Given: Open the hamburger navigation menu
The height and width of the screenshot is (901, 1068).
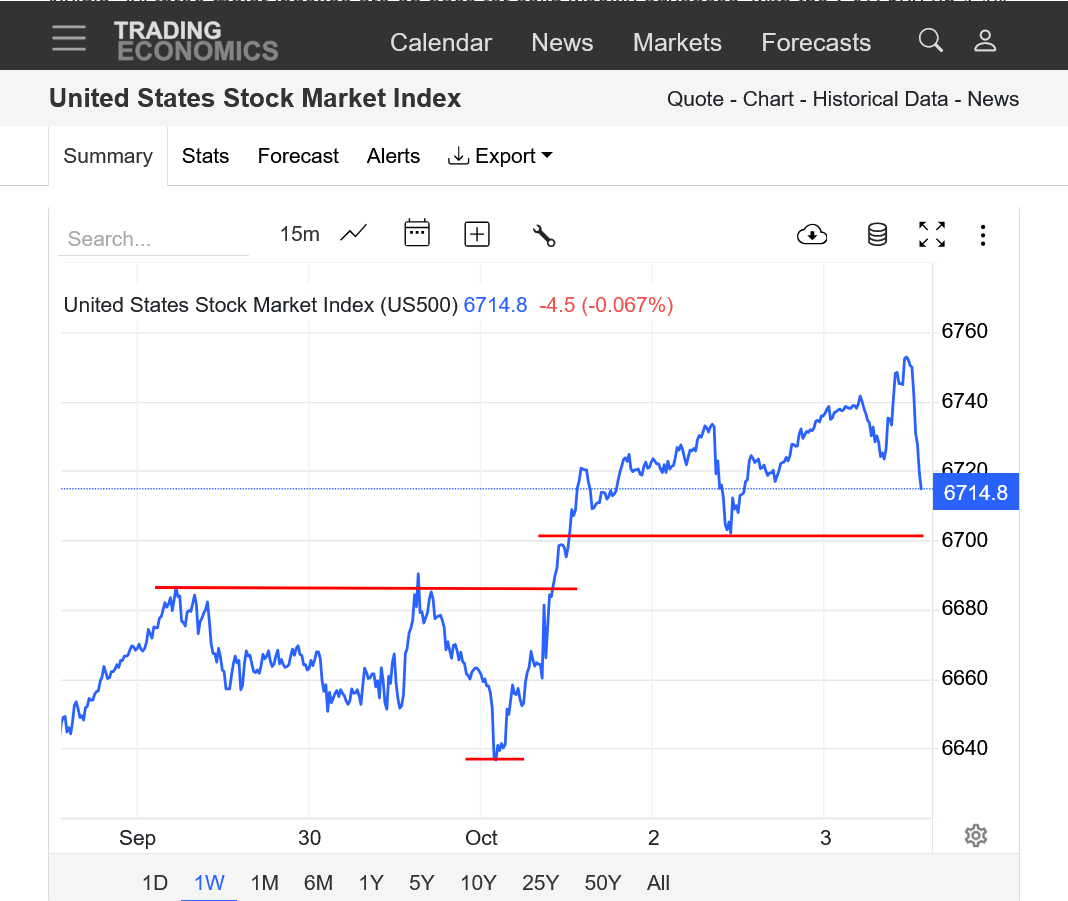Looking at the screenshot, I should pos(69,39).
